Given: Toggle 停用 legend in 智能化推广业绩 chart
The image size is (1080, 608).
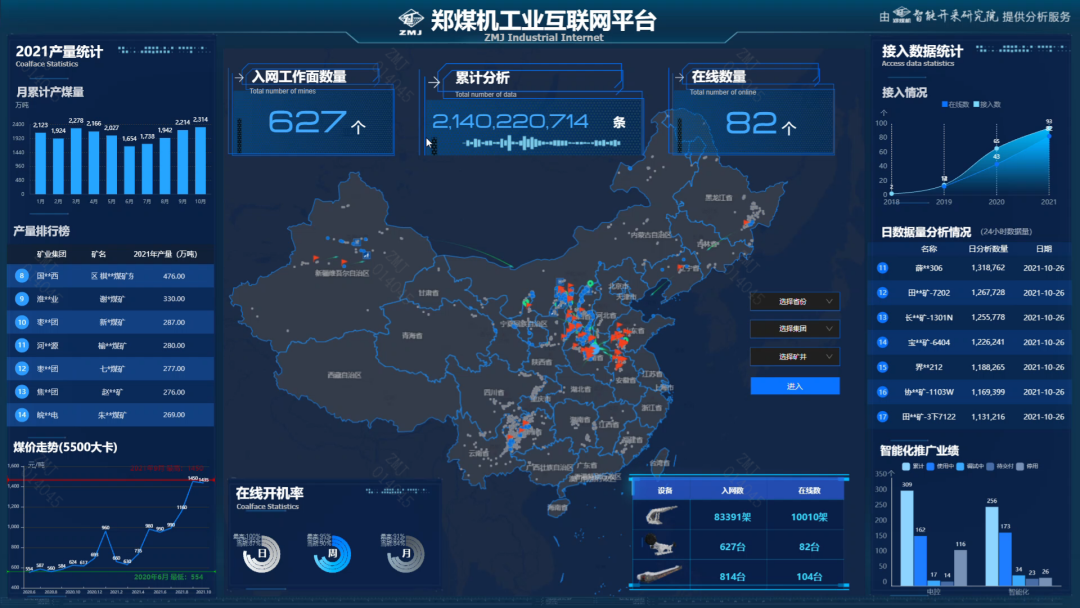Looking at the screenshot, I should coord(1027,466).
